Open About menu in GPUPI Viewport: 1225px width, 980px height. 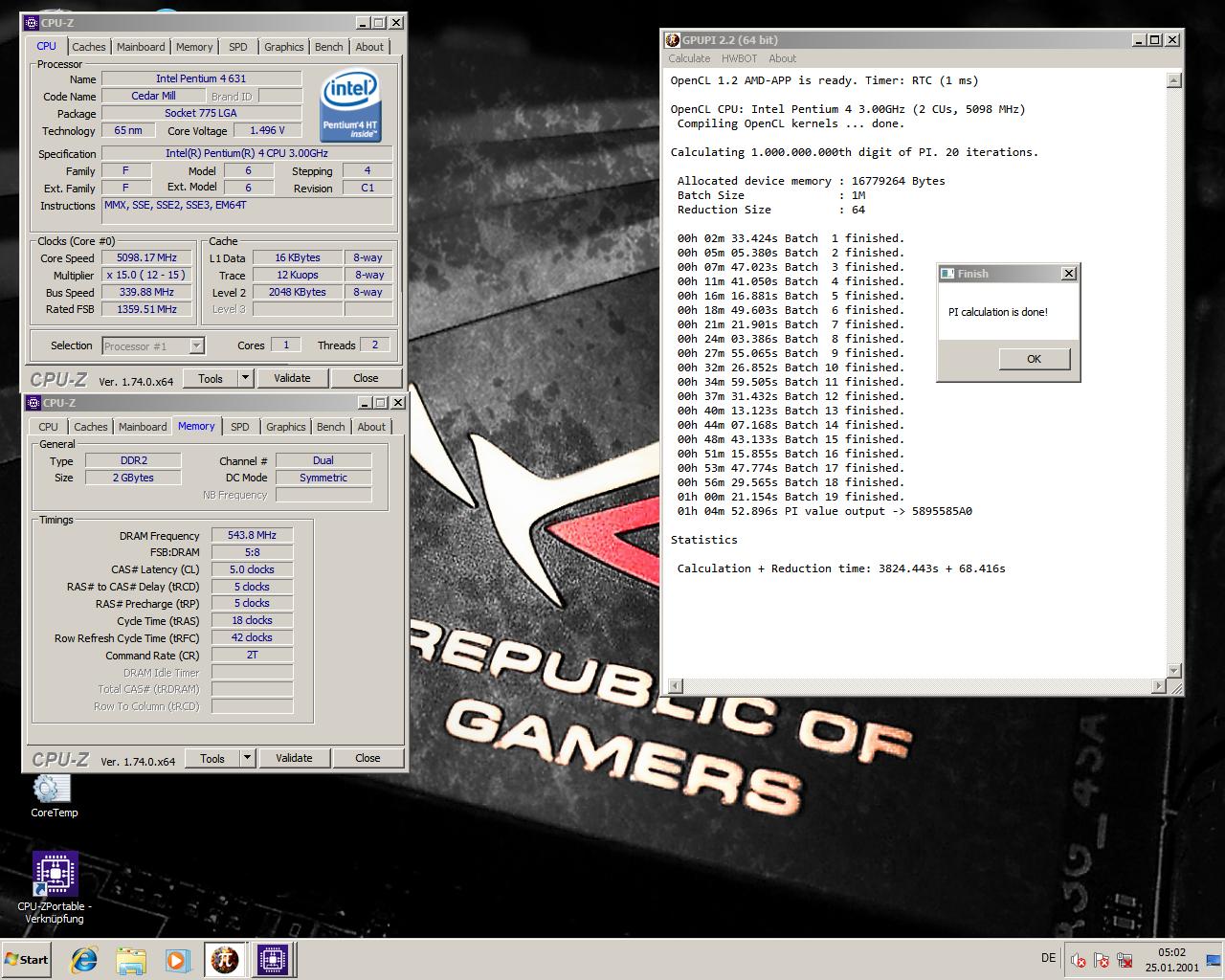pyautogui.click(x=782, y=58)
